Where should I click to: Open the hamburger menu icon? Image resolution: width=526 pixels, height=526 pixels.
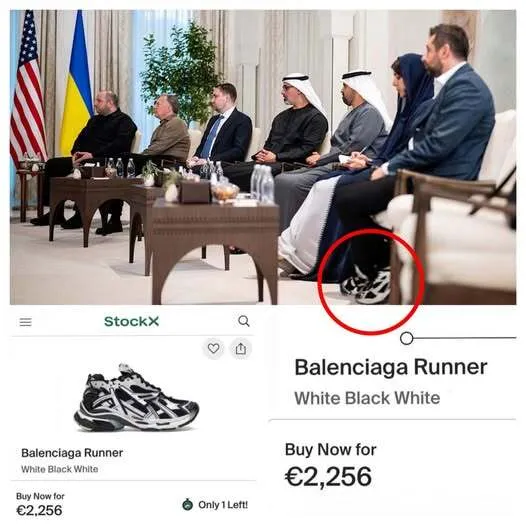click(x=25, y=322)
